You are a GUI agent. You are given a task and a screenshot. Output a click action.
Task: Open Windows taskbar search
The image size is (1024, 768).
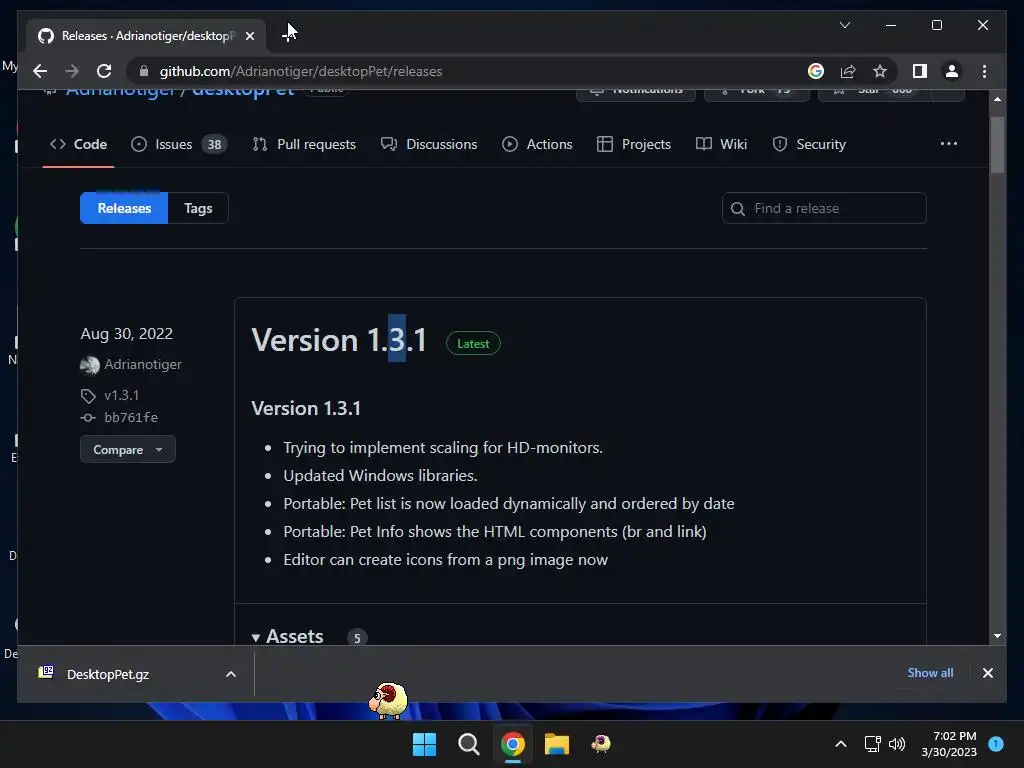pos(468,744)
